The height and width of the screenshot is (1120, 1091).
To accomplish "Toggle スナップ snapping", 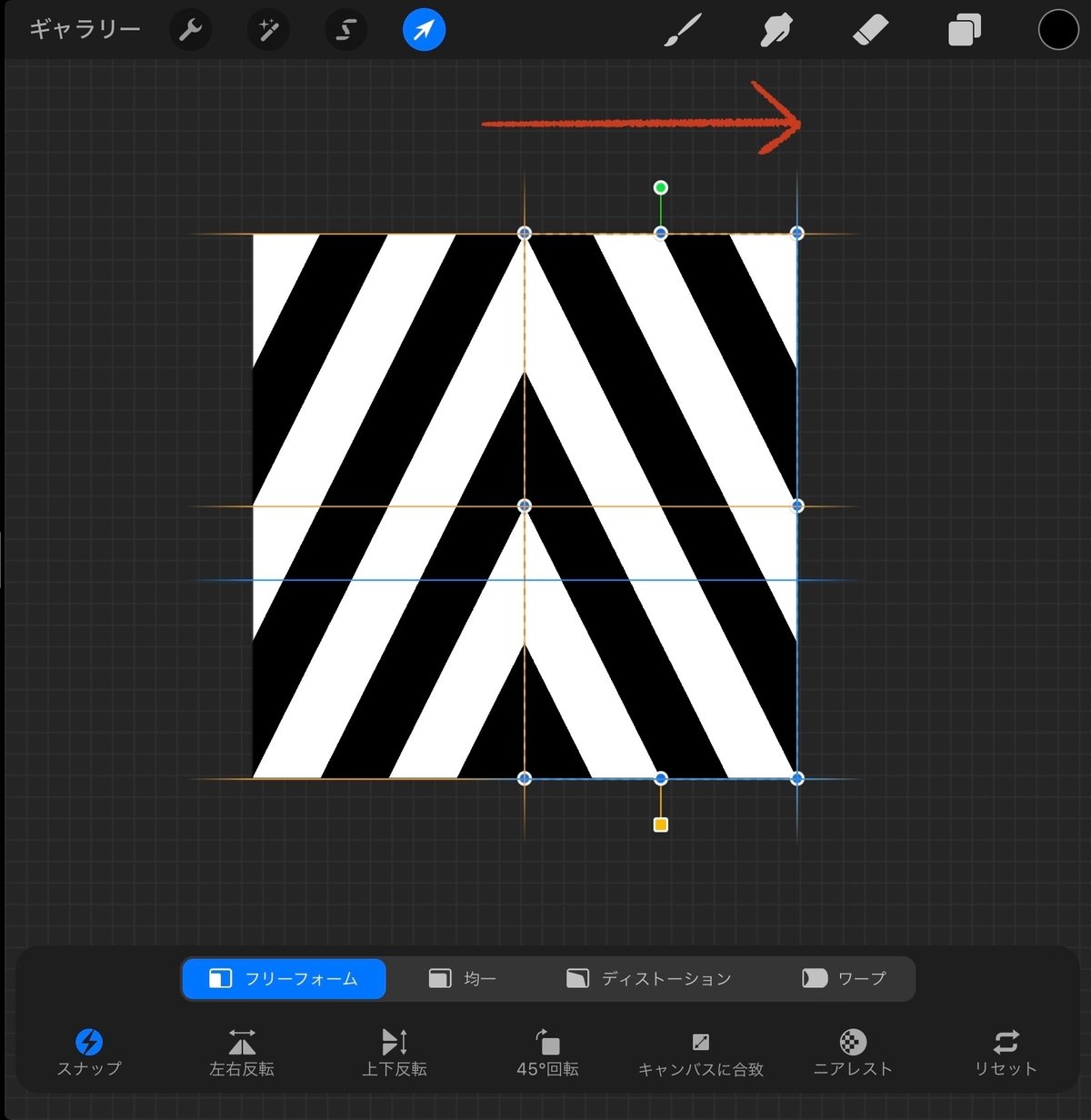I will [88, 1053].
